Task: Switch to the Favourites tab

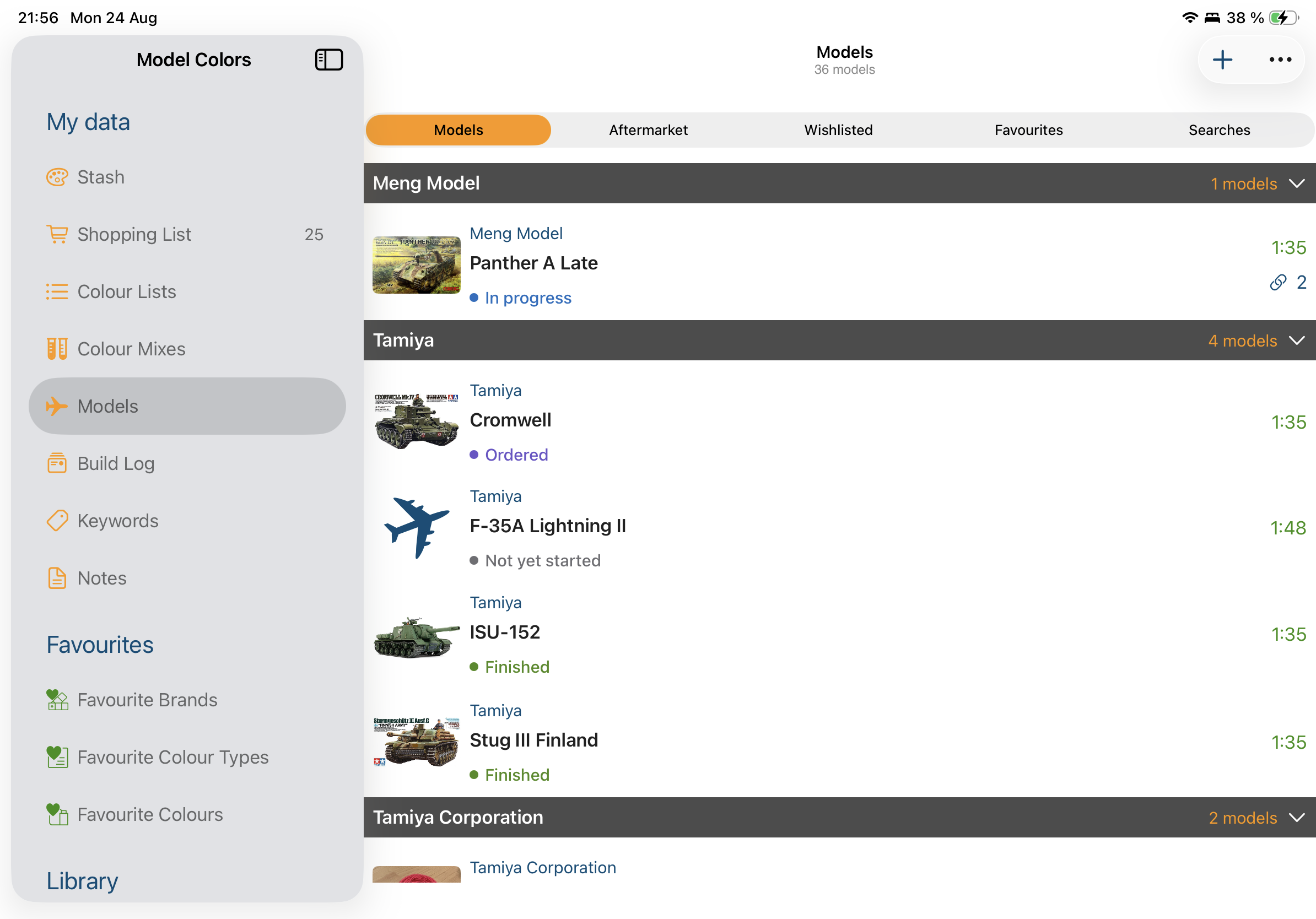Action: [1029, 130]
